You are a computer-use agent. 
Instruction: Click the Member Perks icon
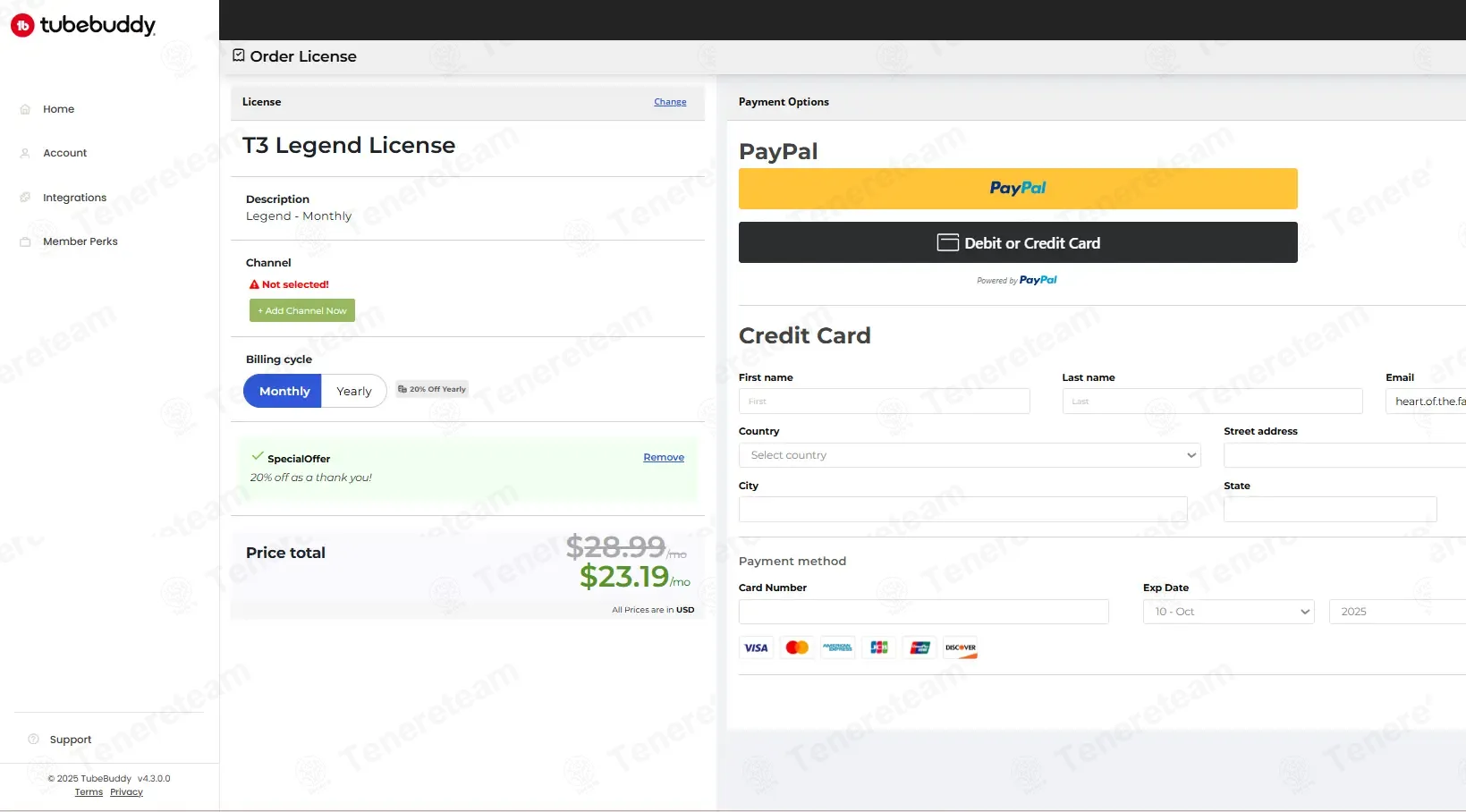pos(25,241)
